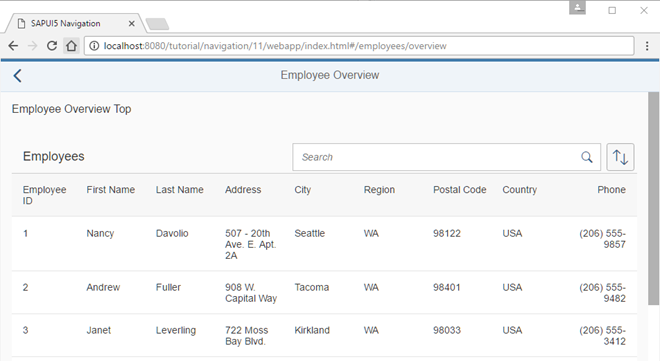Open a new browser tab
This screenshot has width=660, height=361.
[x=157, y=24]
